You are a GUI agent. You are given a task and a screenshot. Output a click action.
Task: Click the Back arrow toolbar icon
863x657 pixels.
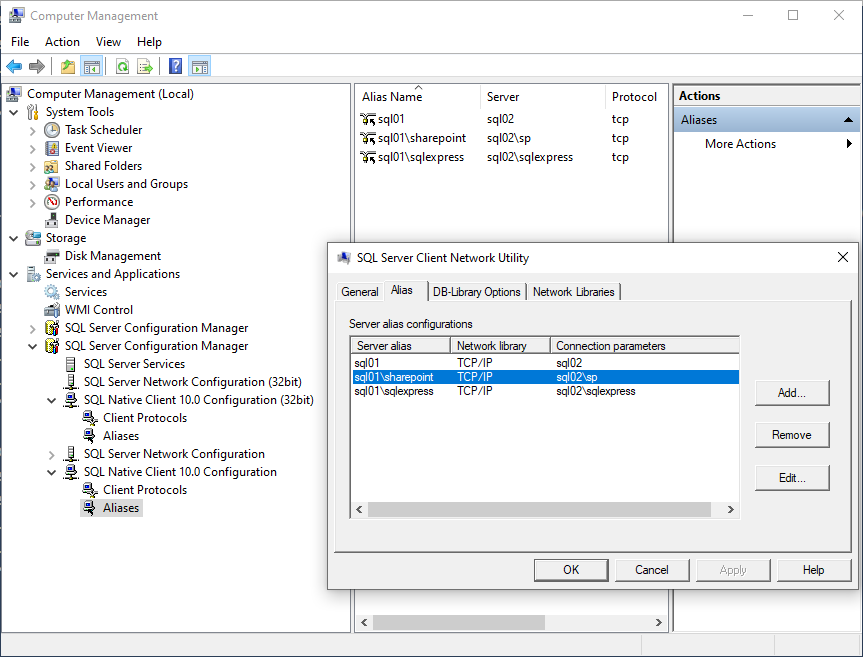point(14,67)
